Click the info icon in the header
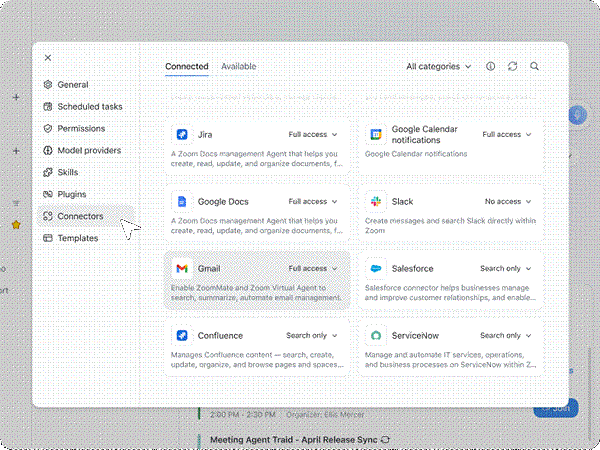 (491, 66)
